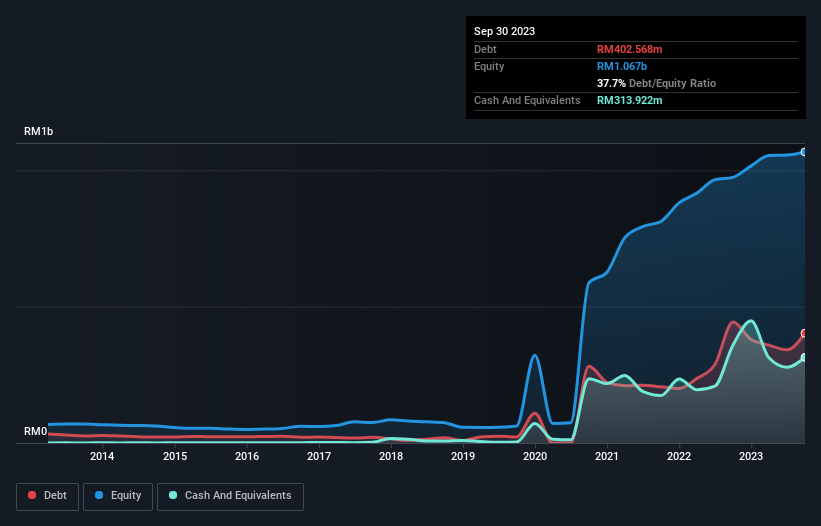Select the 2015 x-axis label
This screenshot has height=526, width=821.
point(175,456)
